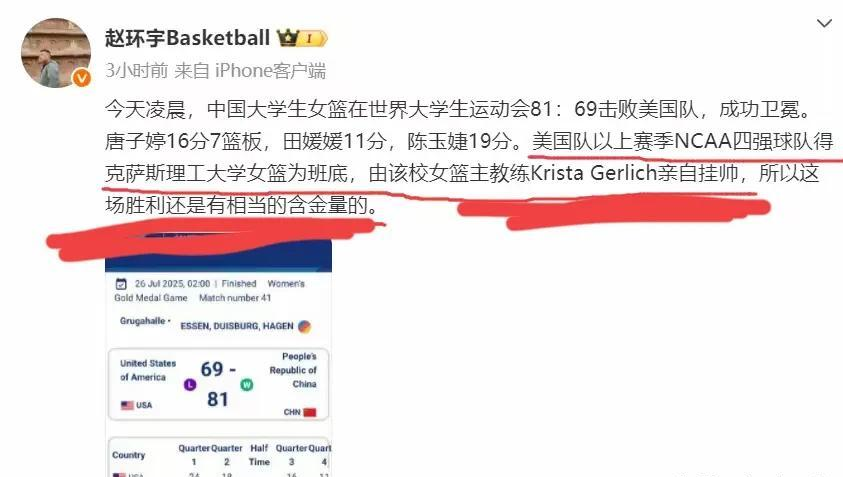Click the green W win indicator
Image resolution: width=843 pixels, height=477 pixels.
[247, 385]
